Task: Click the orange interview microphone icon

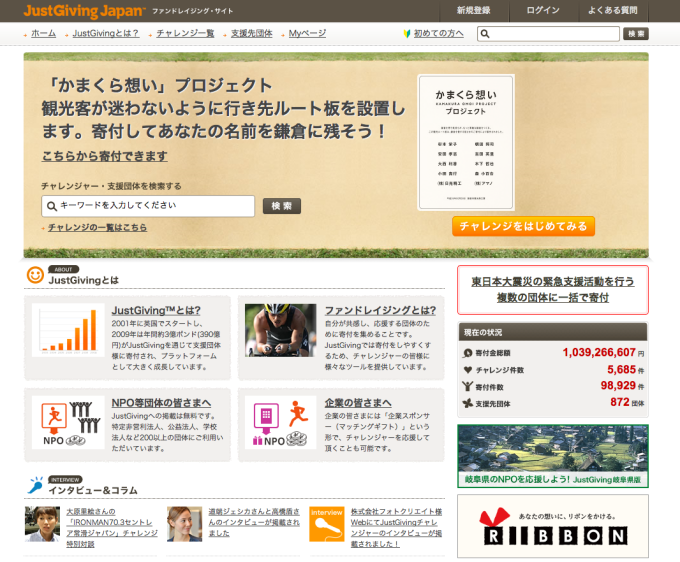Action: pos(327,524)
